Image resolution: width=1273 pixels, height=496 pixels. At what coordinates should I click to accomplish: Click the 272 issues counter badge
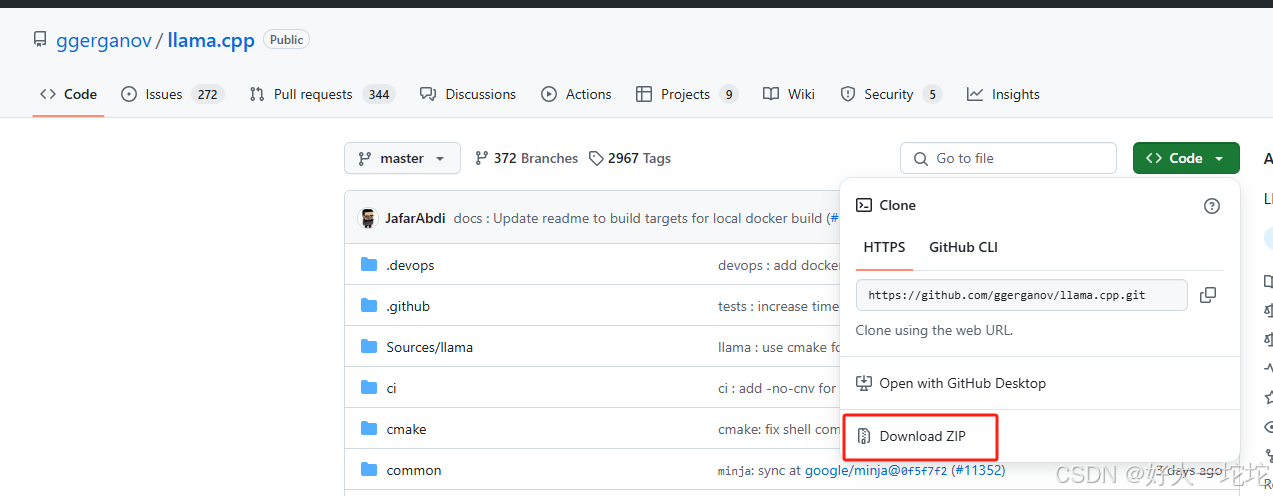tap(207, 94)
